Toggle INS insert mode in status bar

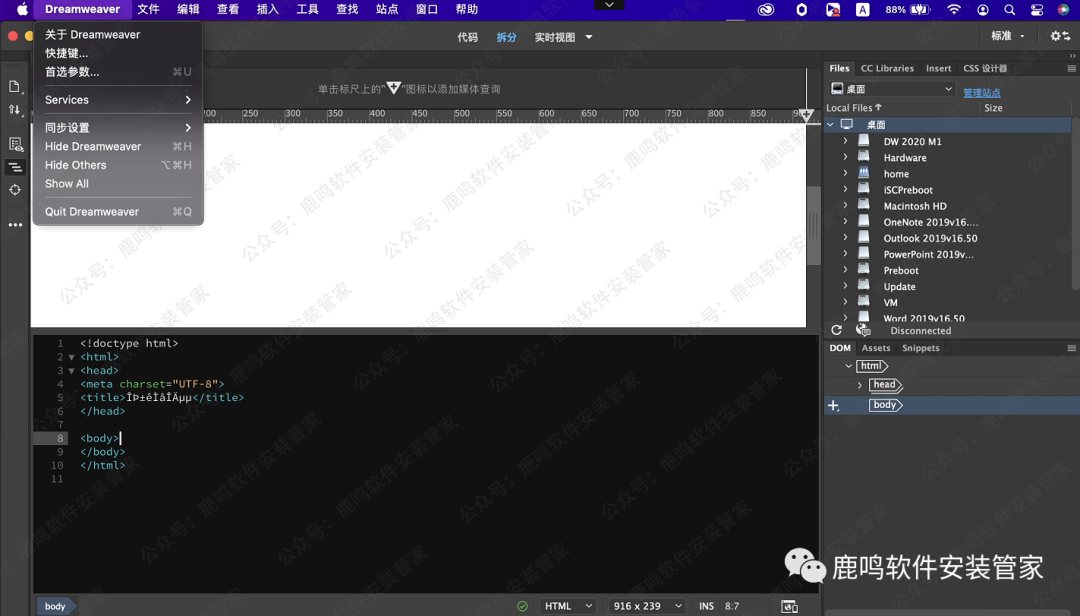click(x=706, y=606)
